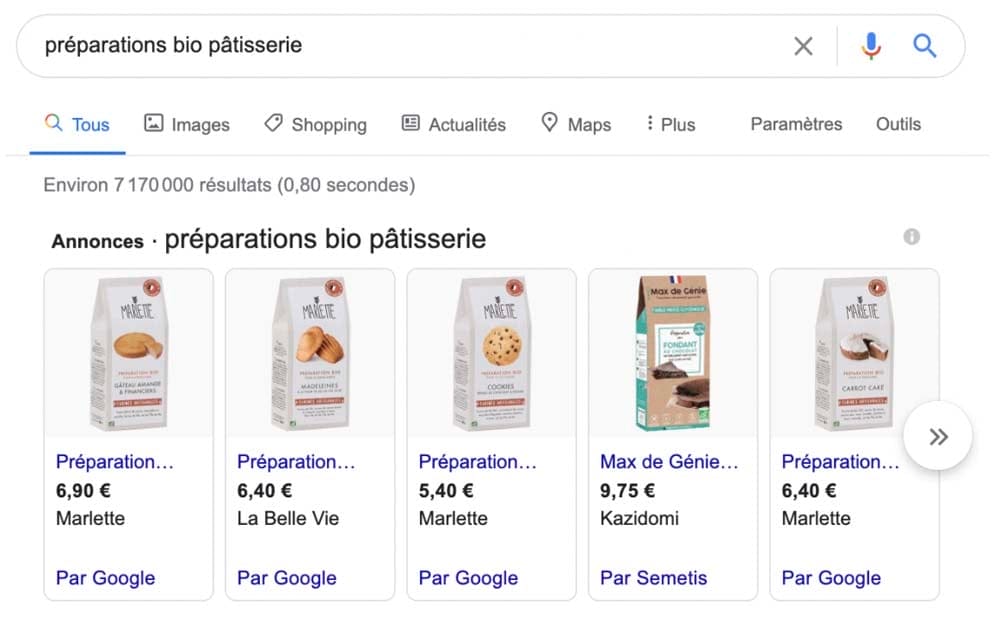
Task: Click the info icon next to the ads
Action: tap(911, 237)
